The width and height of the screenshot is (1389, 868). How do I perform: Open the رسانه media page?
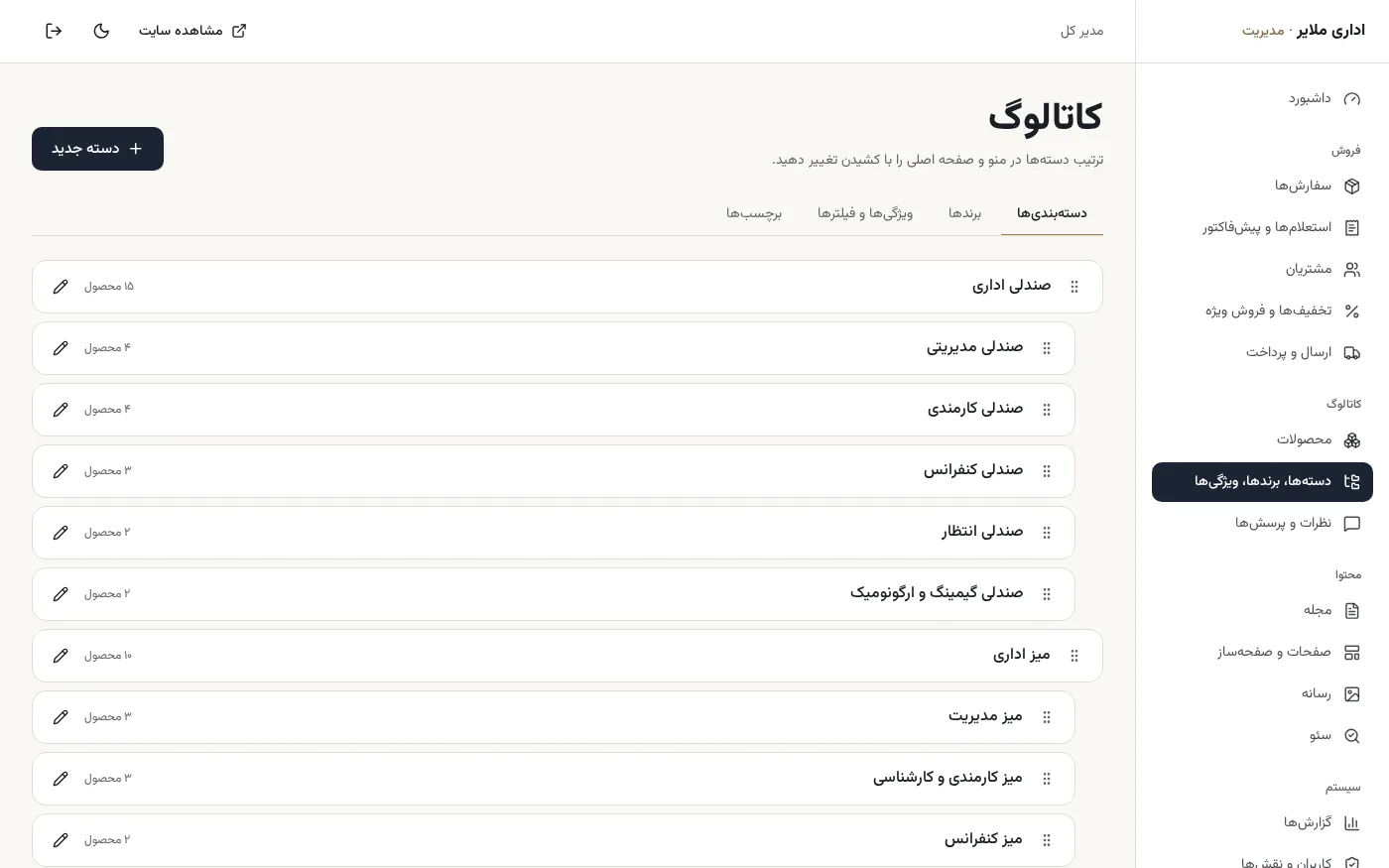1262,693
